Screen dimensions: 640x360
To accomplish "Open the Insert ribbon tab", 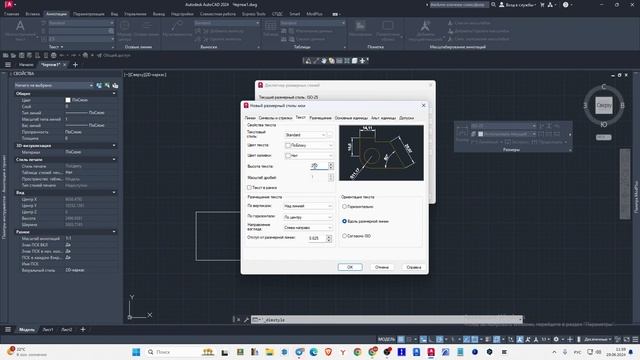I will tap(33, 14).
